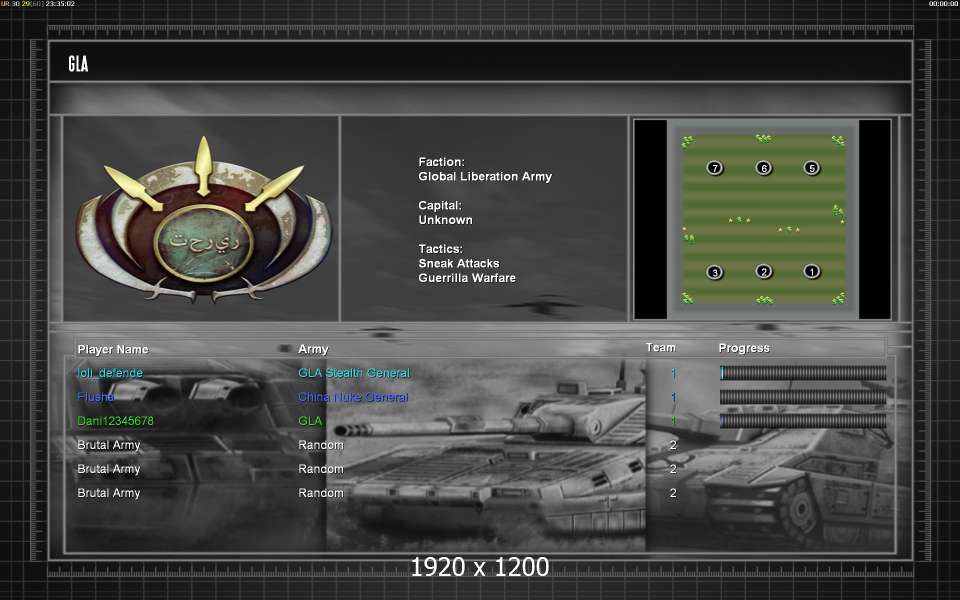
Task: Click start position 1 on the minimap
Action: click(x=811, y=271)
